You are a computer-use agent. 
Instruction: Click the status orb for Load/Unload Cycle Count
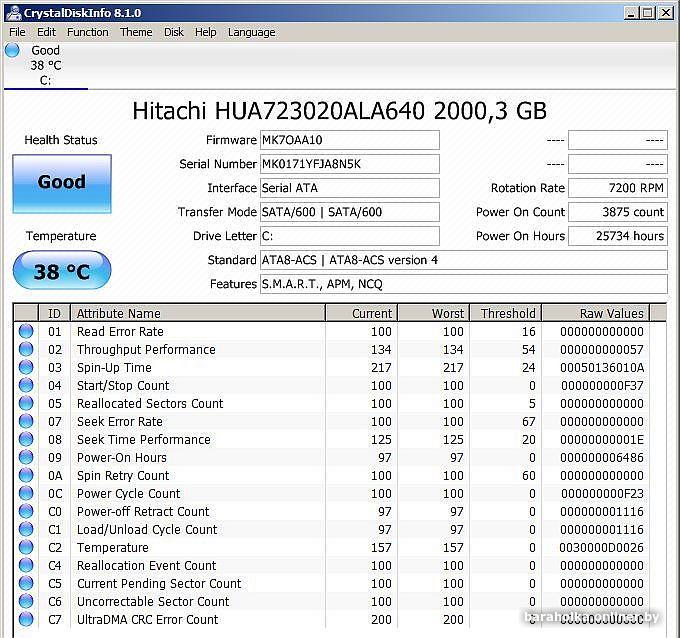[x=26, y=529]
